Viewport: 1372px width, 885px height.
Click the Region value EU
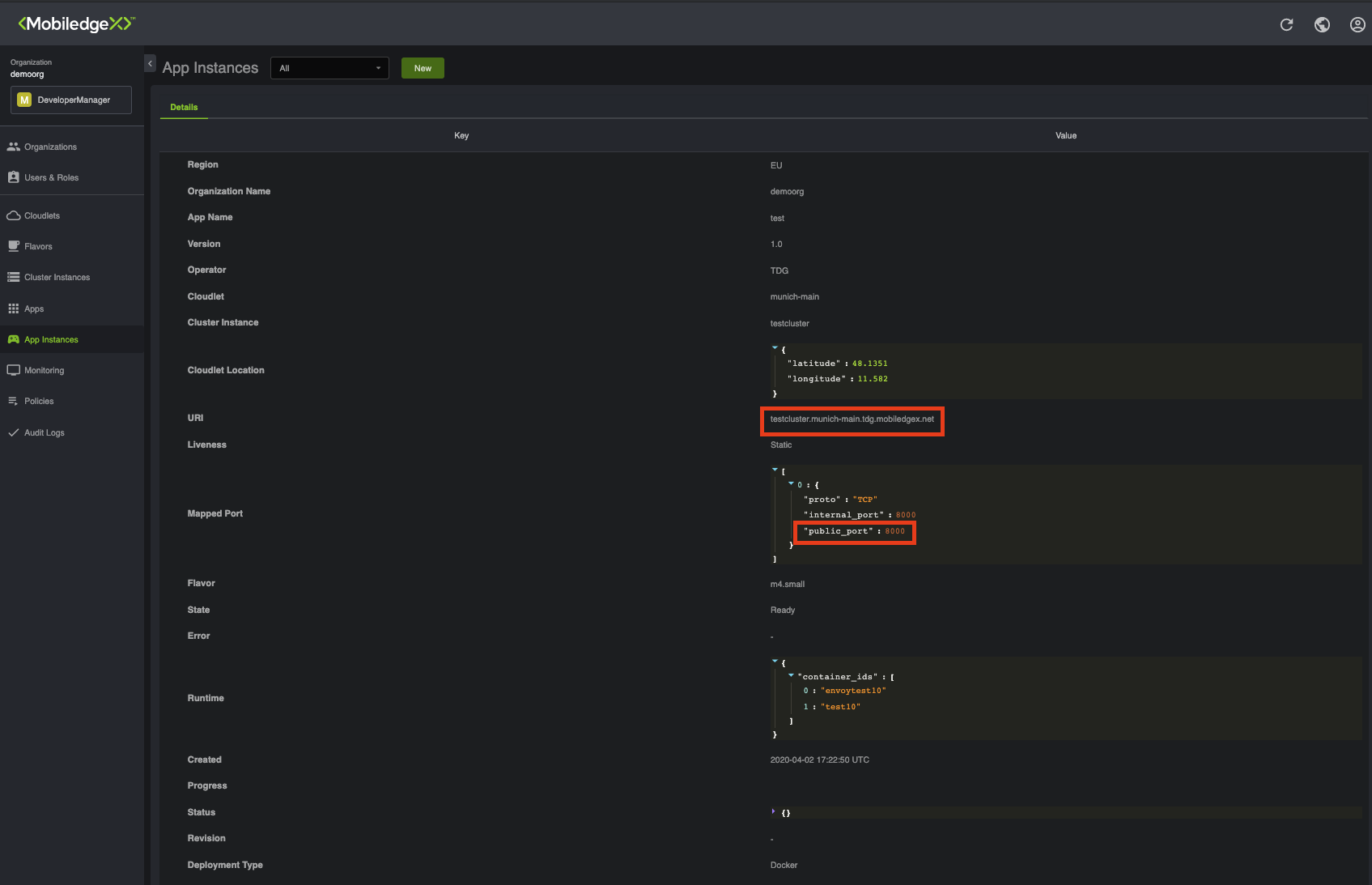pos(775,166)
